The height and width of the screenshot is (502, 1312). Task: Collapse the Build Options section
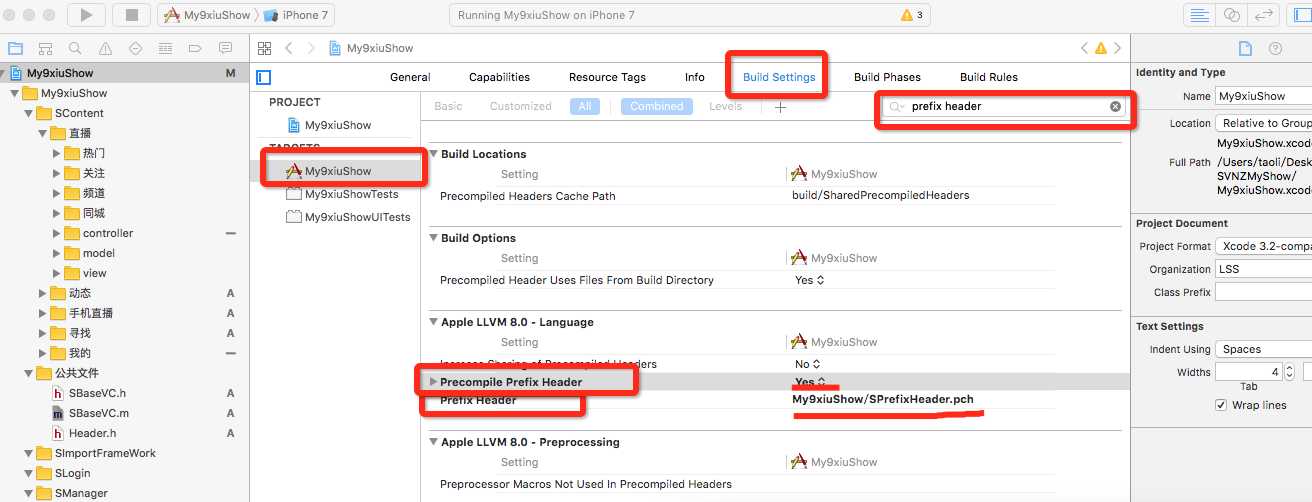click(432, 238)
